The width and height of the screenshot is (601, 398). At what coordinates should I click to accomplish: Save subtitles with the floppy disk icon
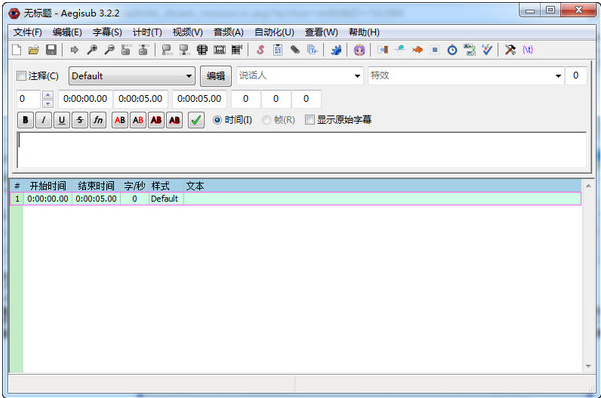coord(51,49)
